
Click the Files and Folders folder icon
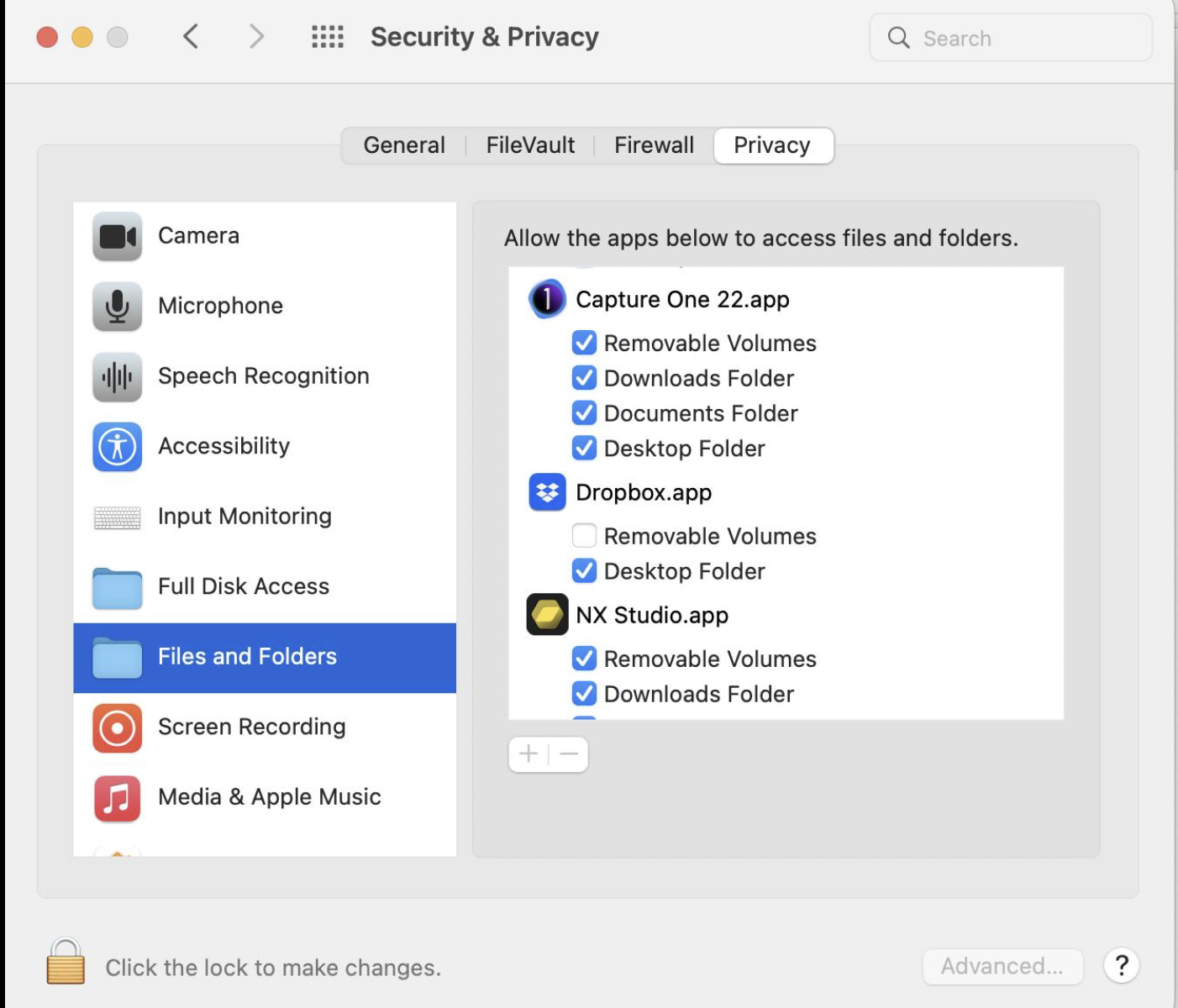pyautogui.click(x=117, y=658)
